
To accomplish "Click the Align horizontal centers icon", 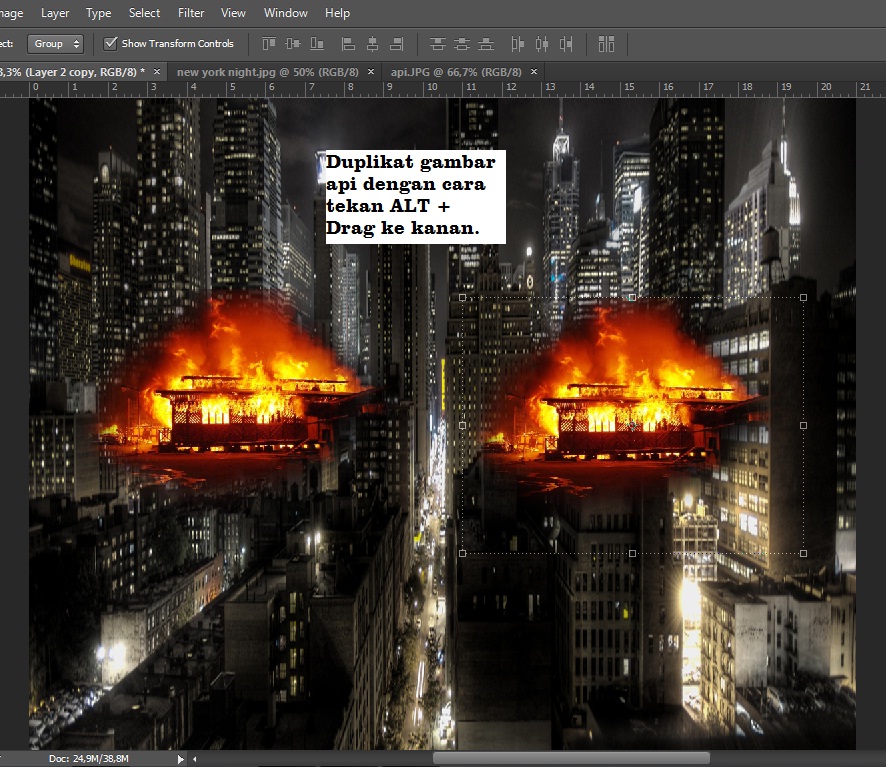I will point(372,44).
